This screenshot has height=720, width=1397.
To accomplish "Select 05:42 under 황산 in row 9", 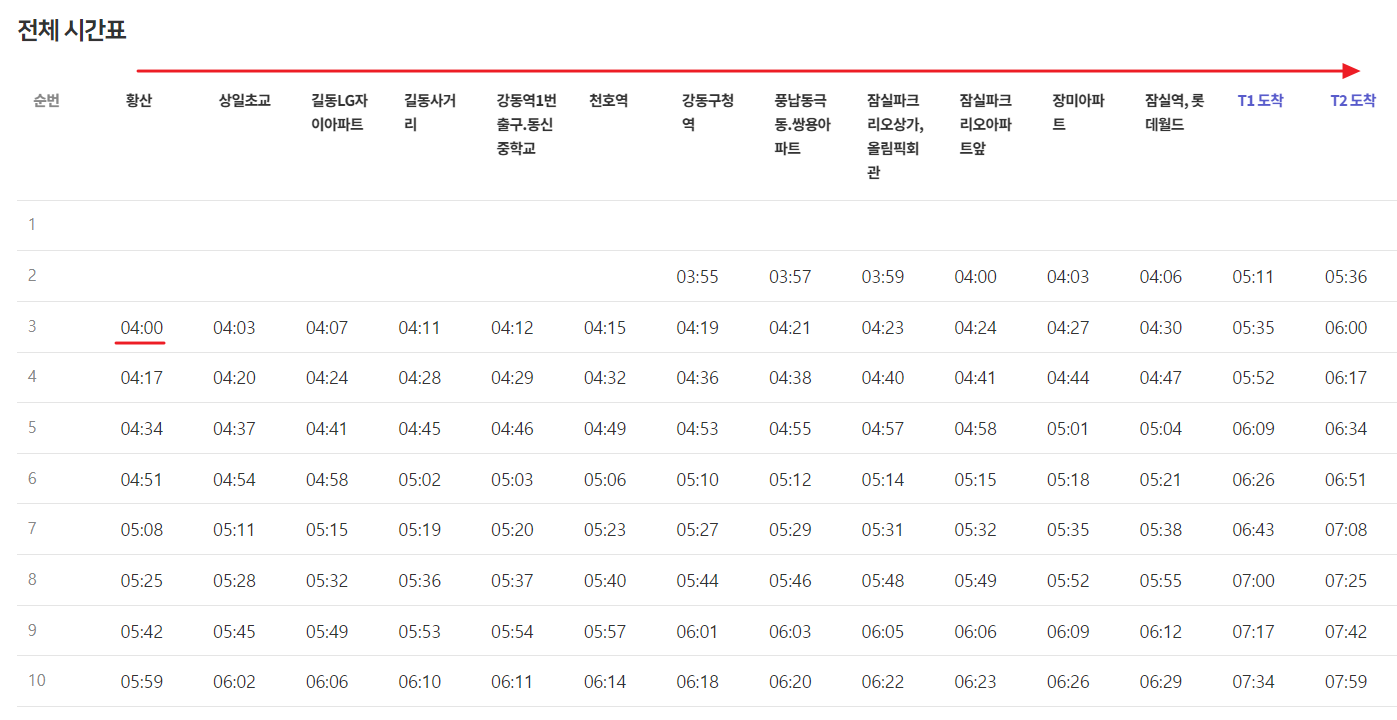I will [x=141, y=632].
